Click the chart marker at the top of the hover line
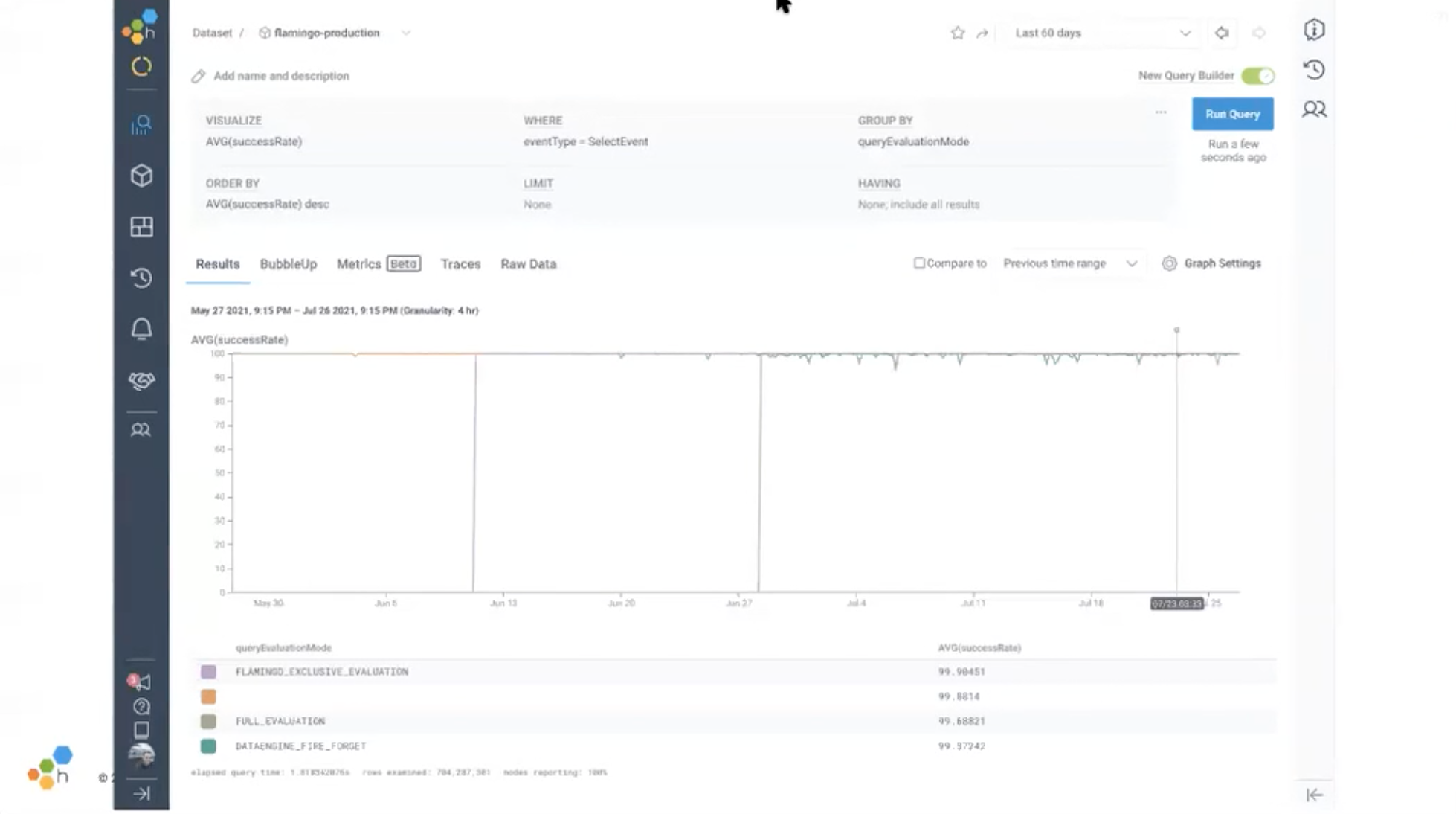The image size is (1456, 814). tap(1176, 330)
